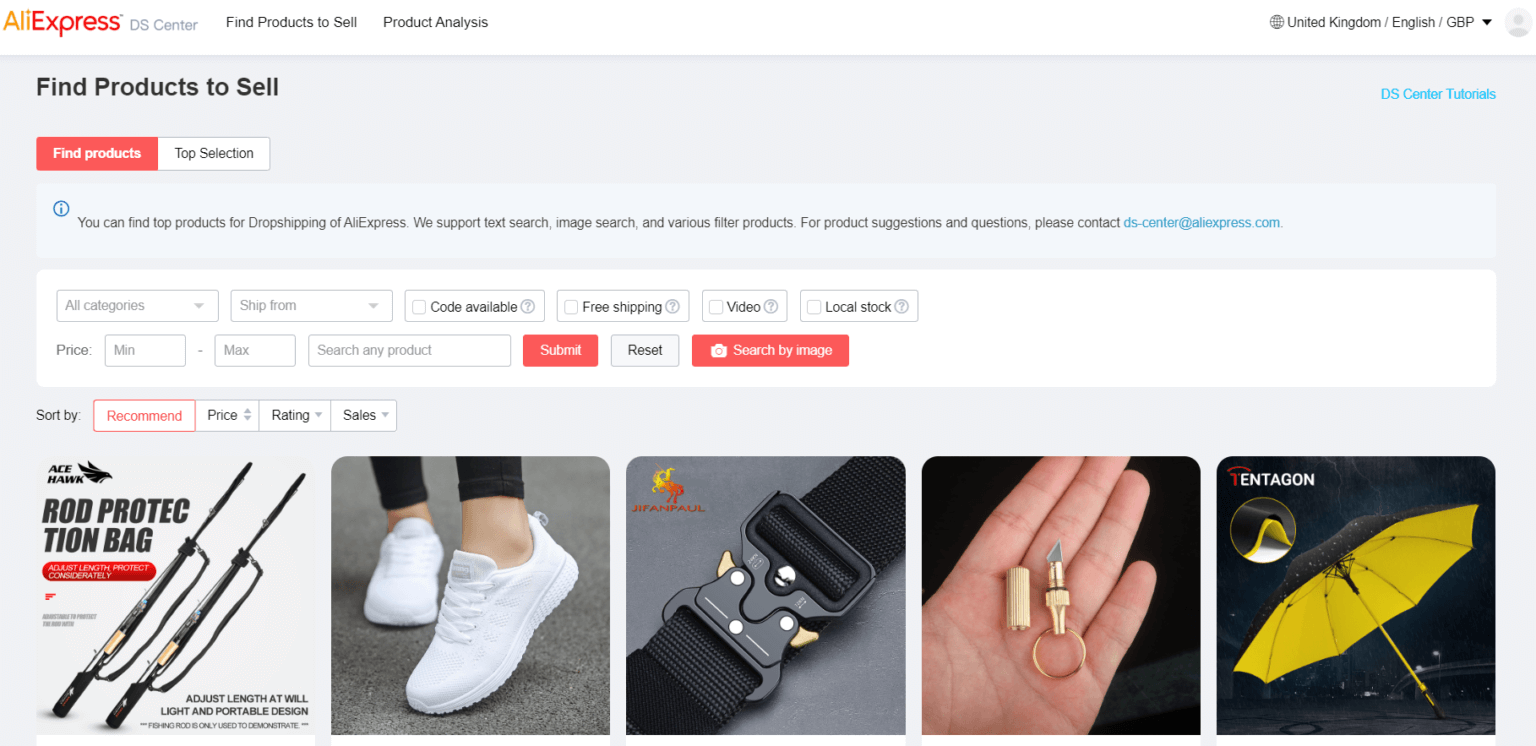Click the help icon beside Video
1536x746 pixels.
[x=771, y=307]
